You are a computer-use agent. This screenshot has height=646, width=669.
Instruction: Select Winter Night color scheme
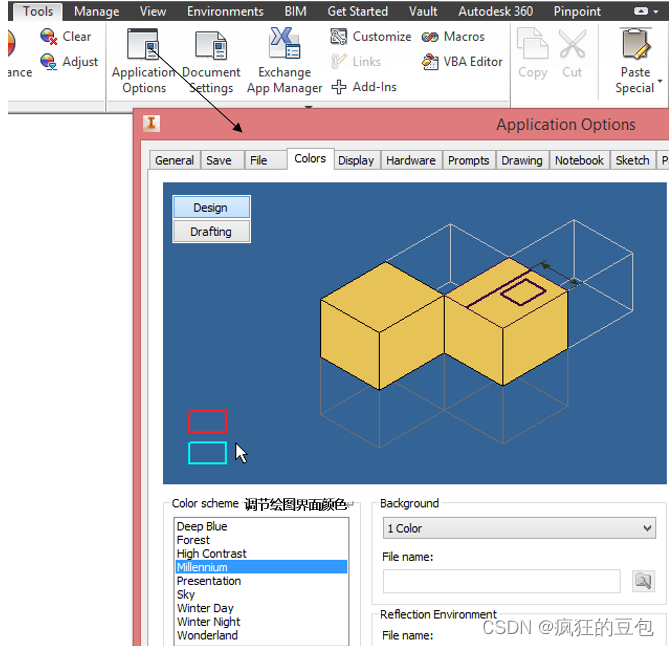click(209, 622)
